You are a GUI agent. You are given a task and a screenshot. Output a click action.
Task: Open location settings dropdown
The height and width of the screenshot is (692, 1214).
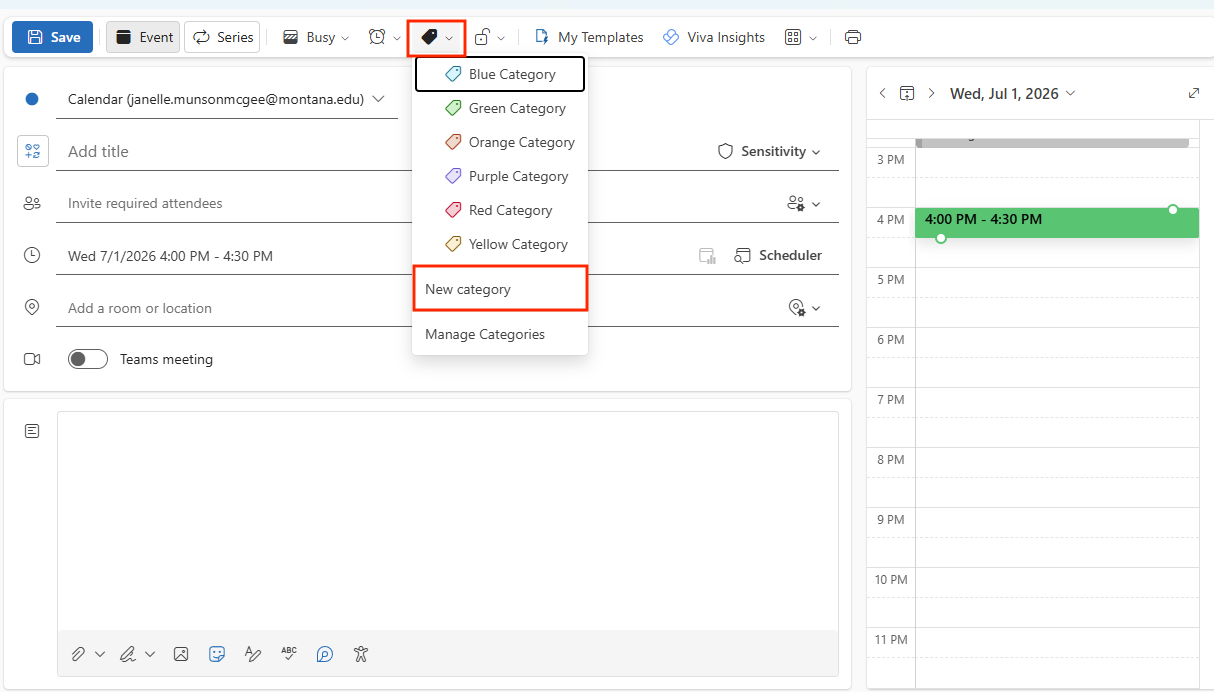804,308
